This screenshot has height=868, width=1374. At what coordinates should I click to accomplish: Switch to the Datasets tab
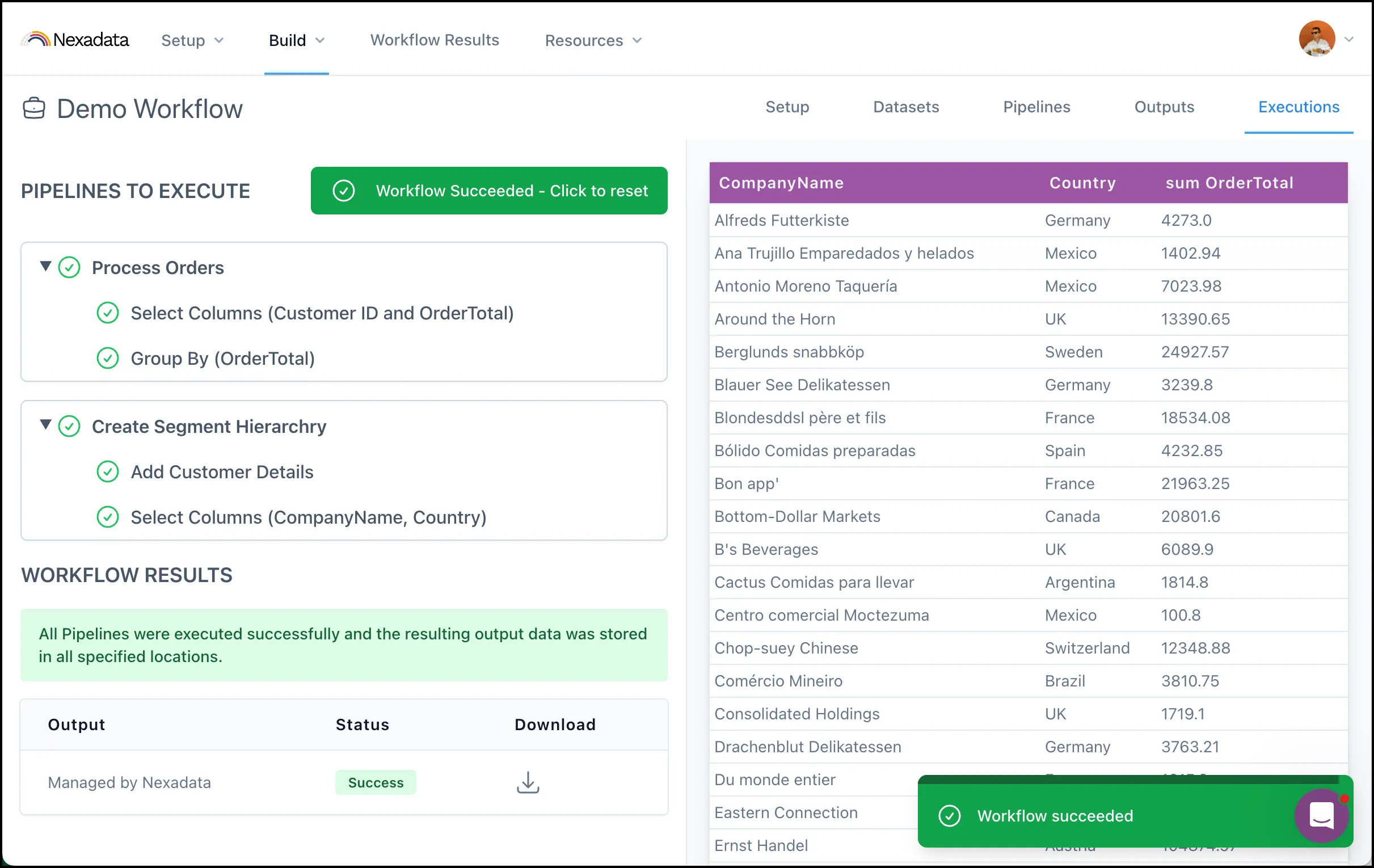(x=906, y=107)
